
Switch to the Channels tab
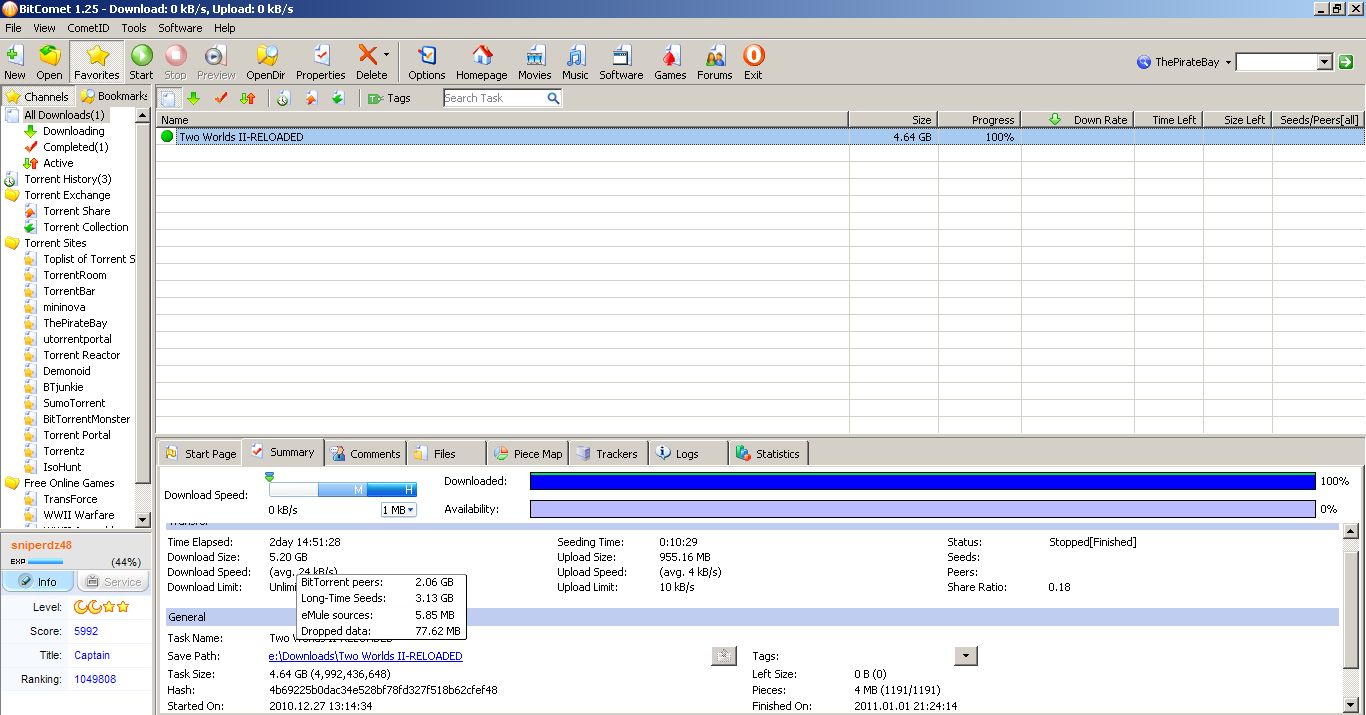(38, 97)
